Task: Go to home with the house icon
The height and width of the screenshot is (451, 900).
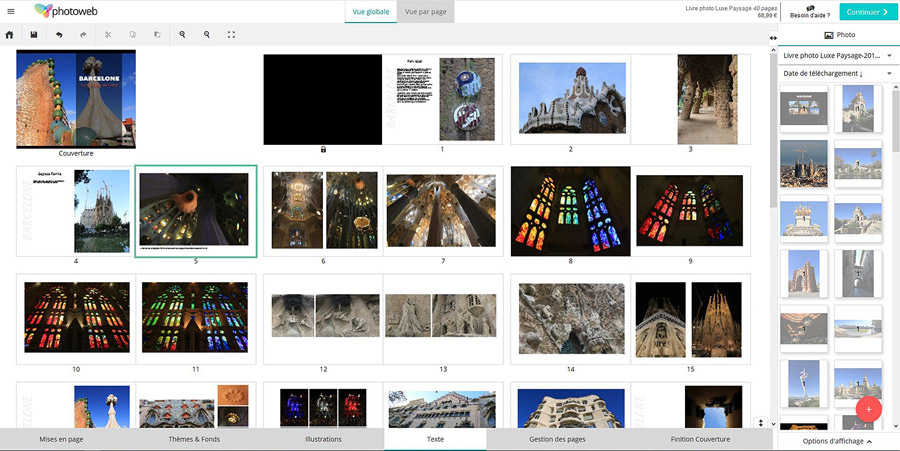Action: click(9, 35)
